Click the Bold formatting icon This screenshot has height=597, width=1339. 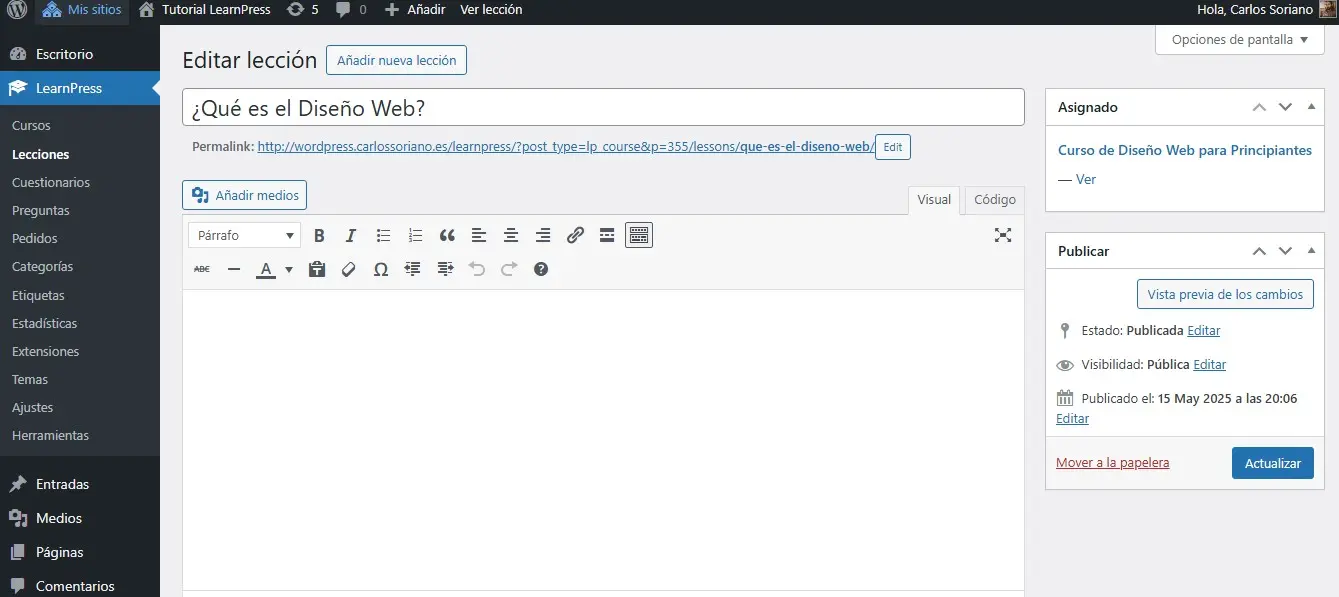click(319, 236)
